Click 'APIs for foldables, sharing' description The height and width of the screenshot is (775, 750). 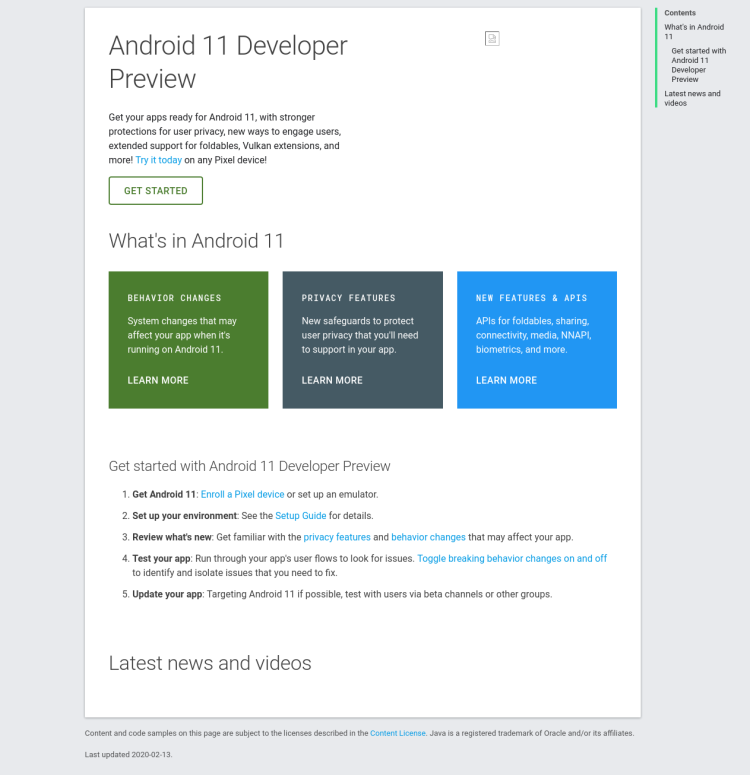pyautogui.click(x=533, y=335)
